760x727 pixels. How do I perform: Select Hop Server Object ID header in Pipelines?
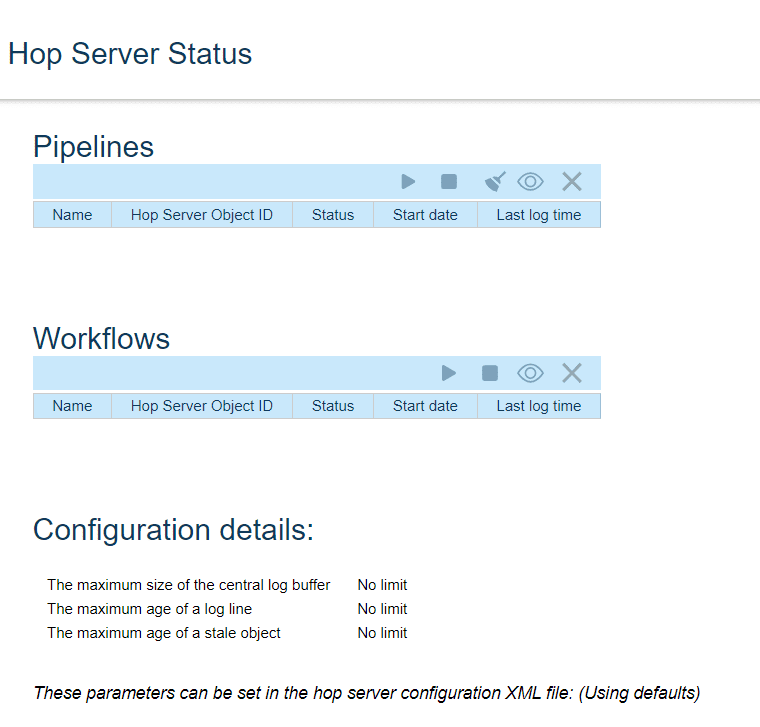point(201,215)
